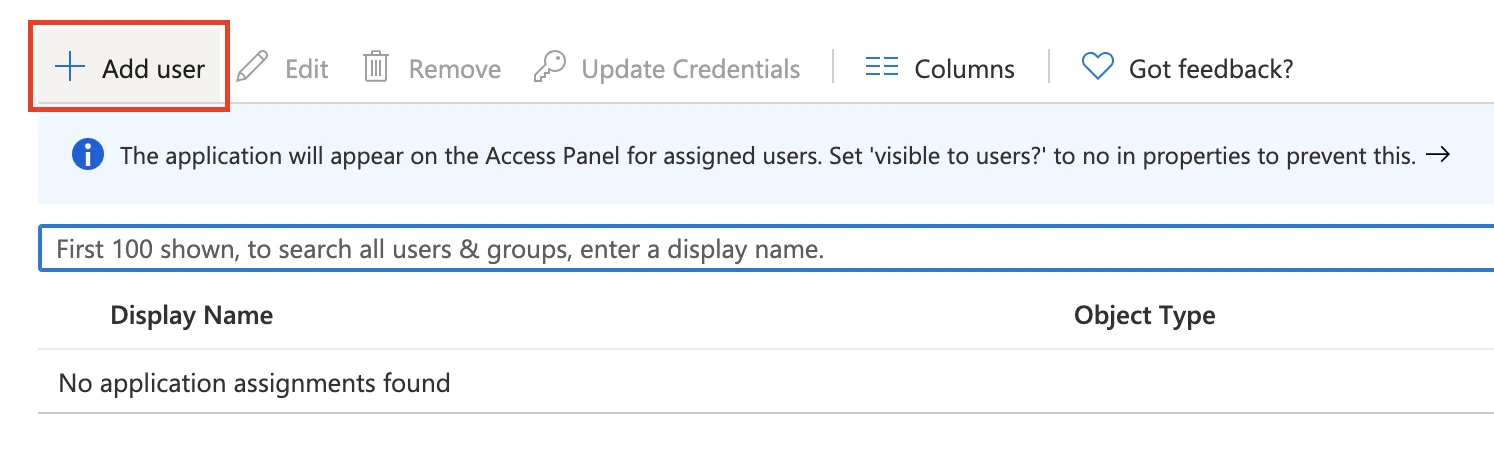Sort by Object Type column header

(x=1144, y=316)
